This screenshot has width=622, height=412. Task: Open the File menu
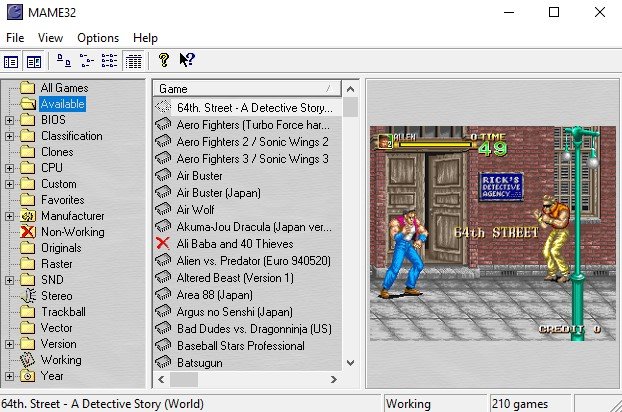coord(15,38)
